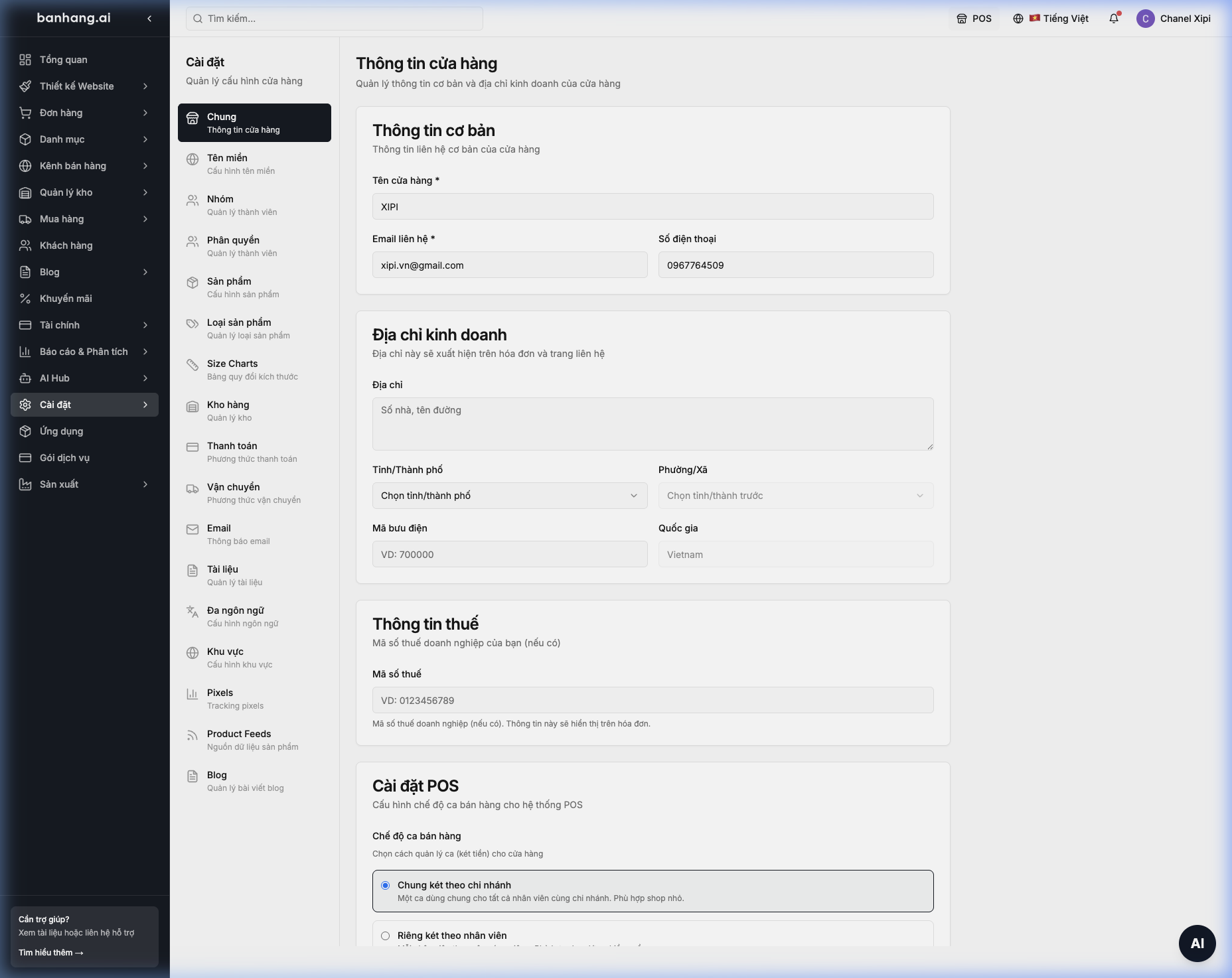This screenshot has height=978, width=1232.
Task: Click the Vận chuyển truck icon in settings
Action: point(193,488)
